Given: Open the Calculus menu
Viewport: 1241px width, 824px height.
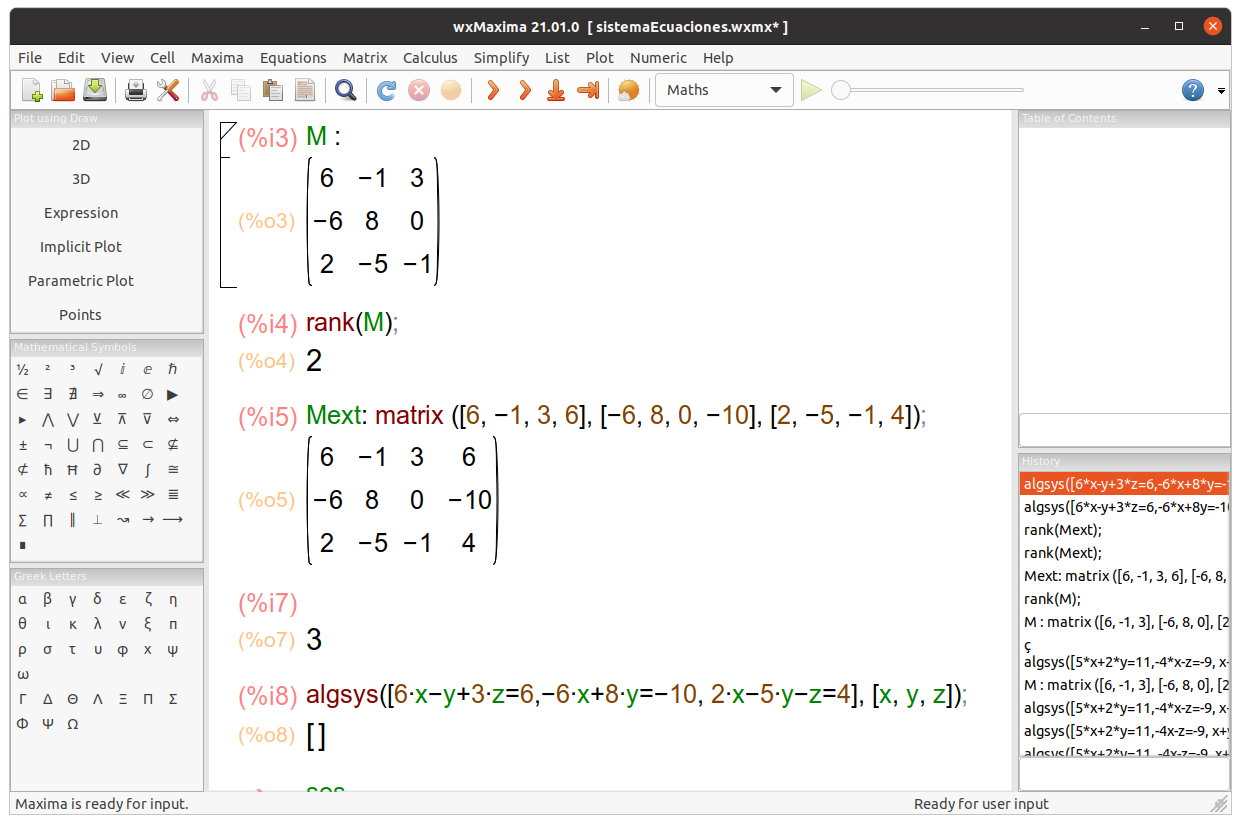Looking at the screenshot, I should pyautogui.click(x=430, y=57).
